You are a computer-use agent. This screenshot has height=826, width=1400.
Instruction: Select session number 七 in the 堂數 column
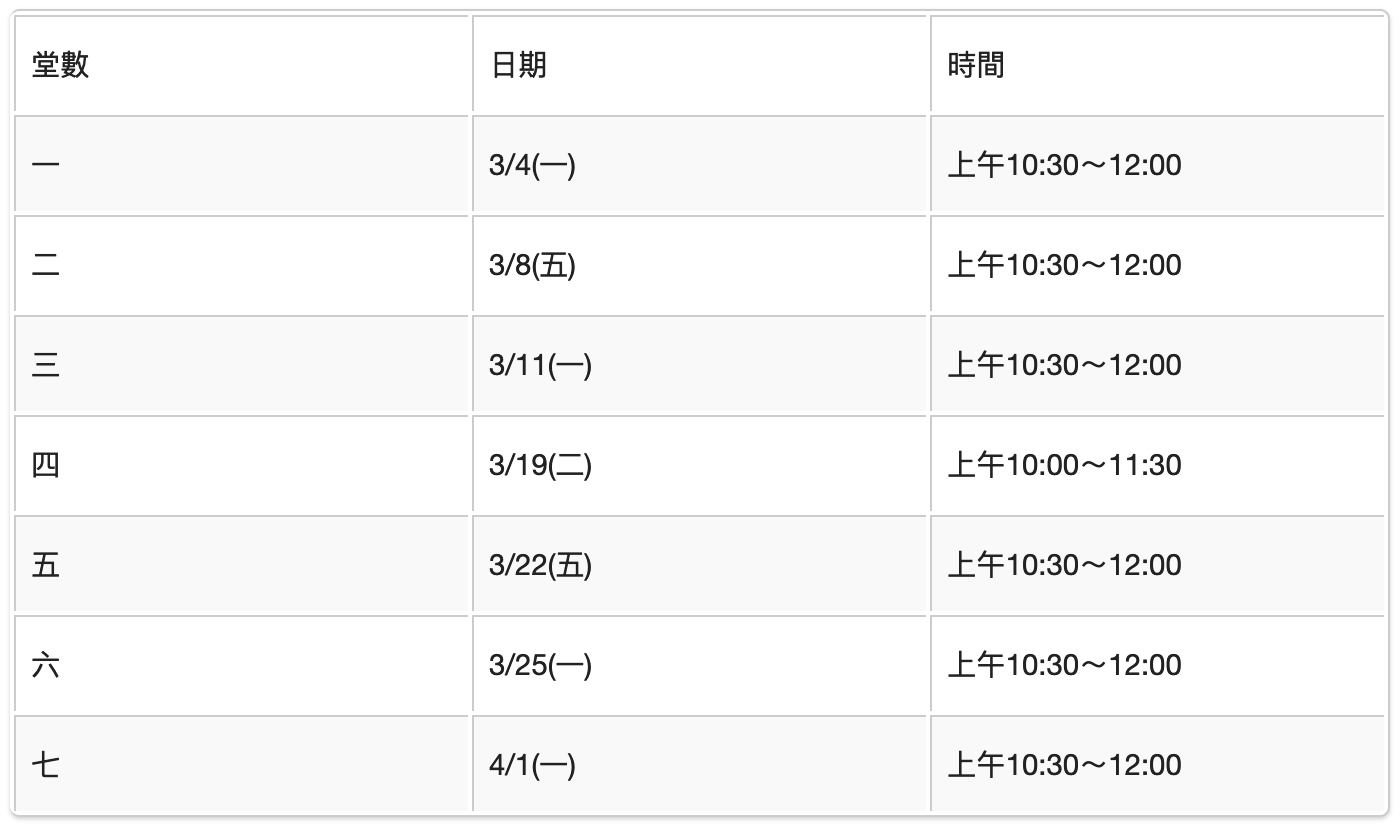click(x=46, y=765)
